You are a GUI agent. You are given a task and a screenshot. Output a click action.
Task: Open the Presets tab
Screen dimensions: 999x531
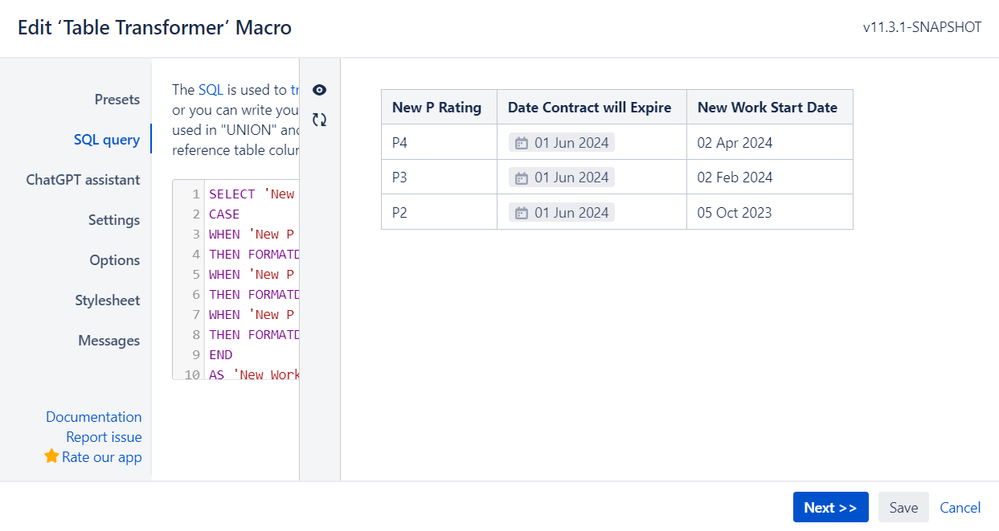tap(117, 100)
